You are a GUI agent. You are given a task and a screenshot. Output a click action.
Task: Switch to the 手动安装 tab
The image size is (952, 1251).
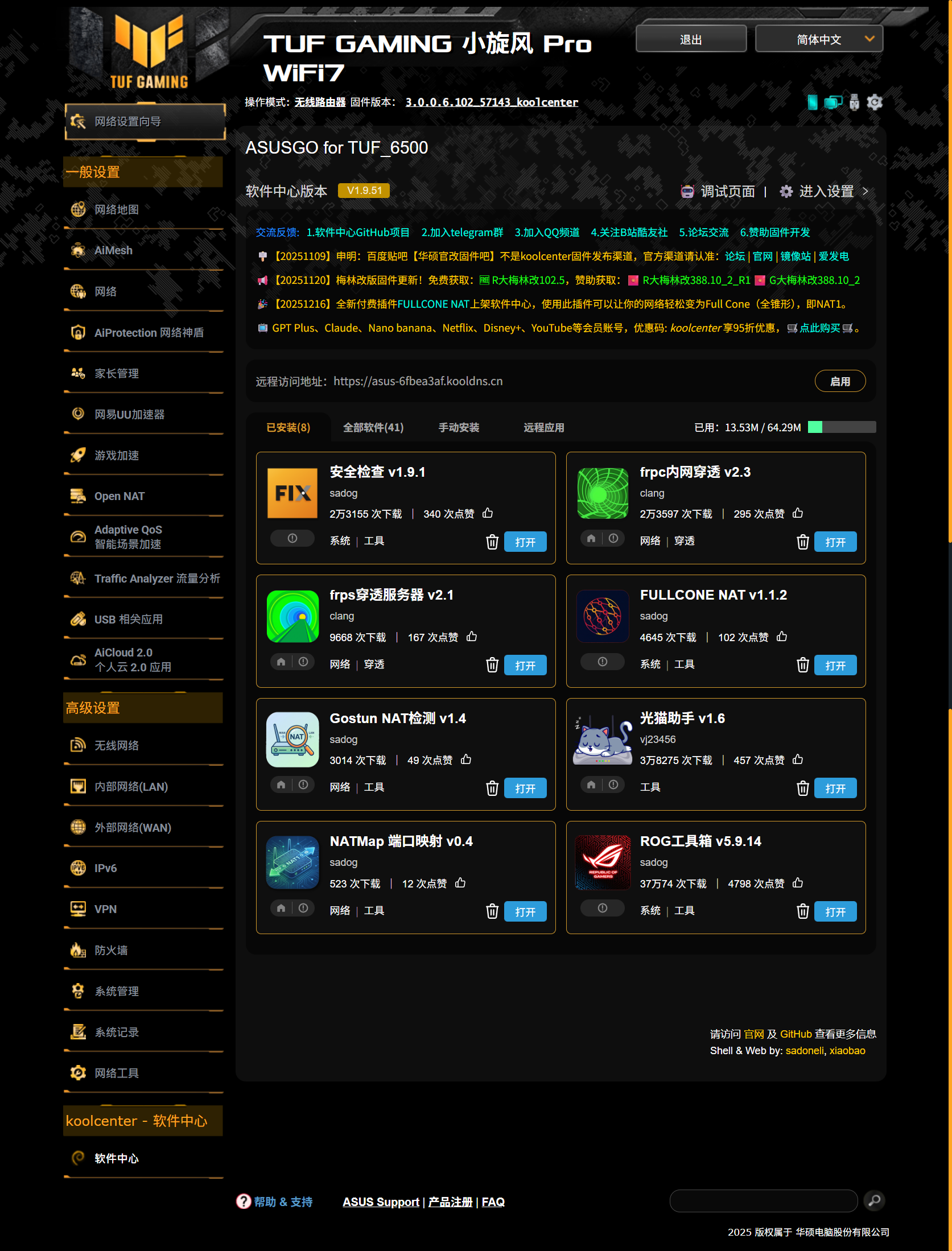(459, 427)
